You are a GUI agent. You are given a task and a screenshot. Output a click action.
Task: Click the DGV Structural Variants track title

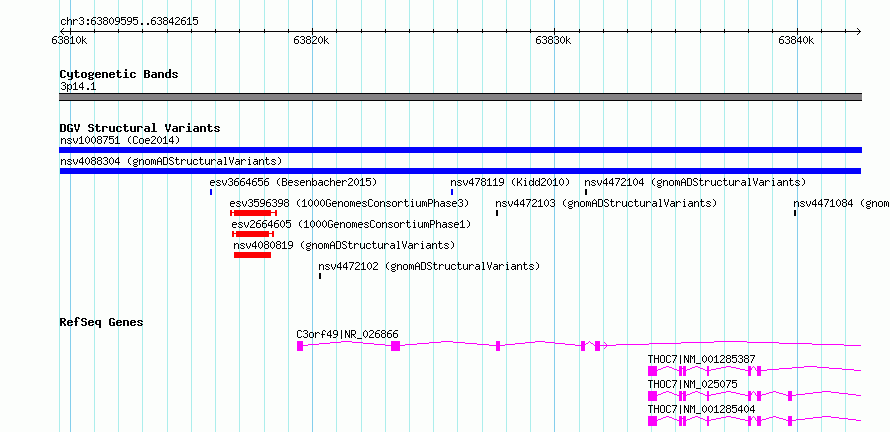click(x=140, y=128)
